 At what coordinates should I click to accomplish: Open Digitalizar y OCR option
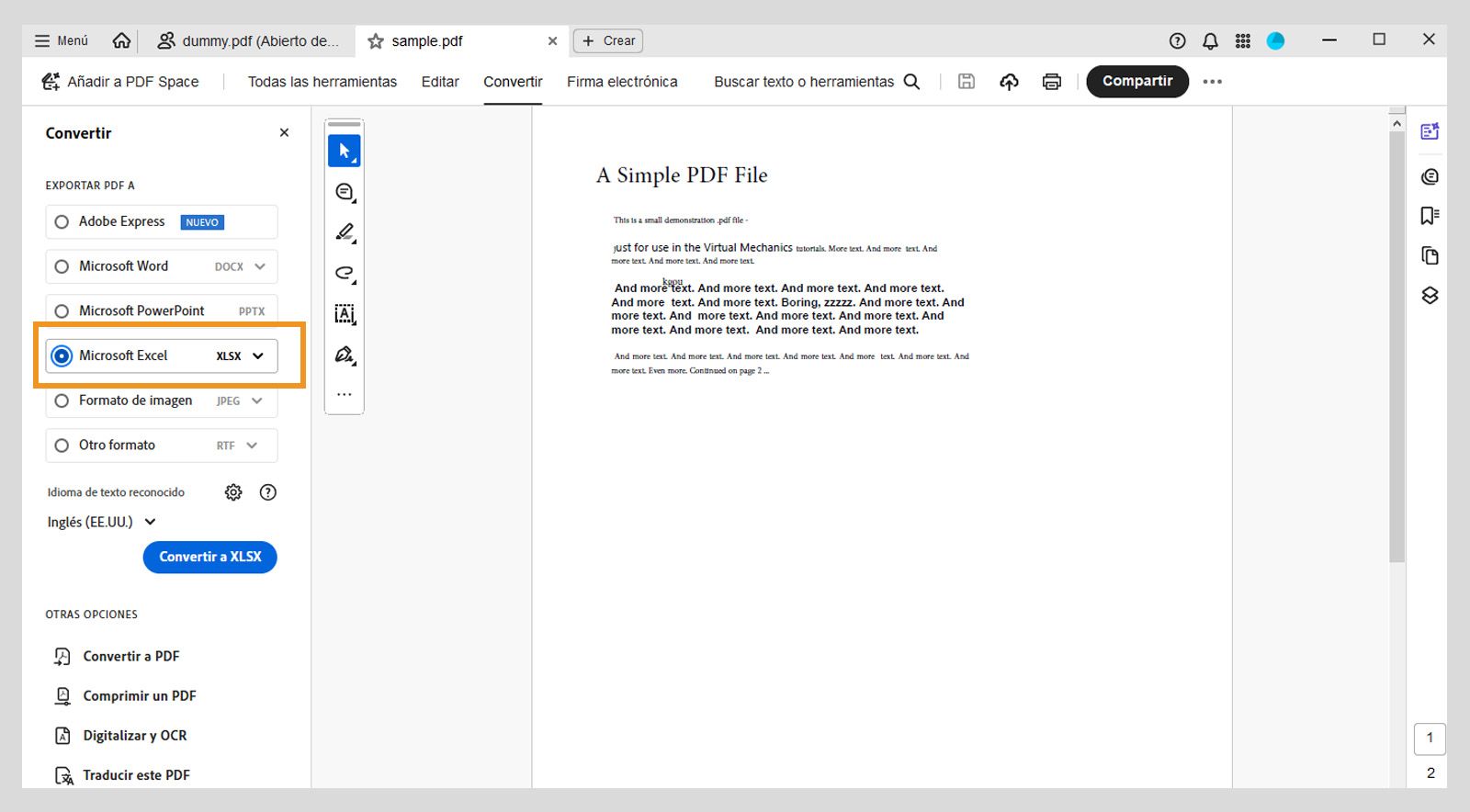120,735
